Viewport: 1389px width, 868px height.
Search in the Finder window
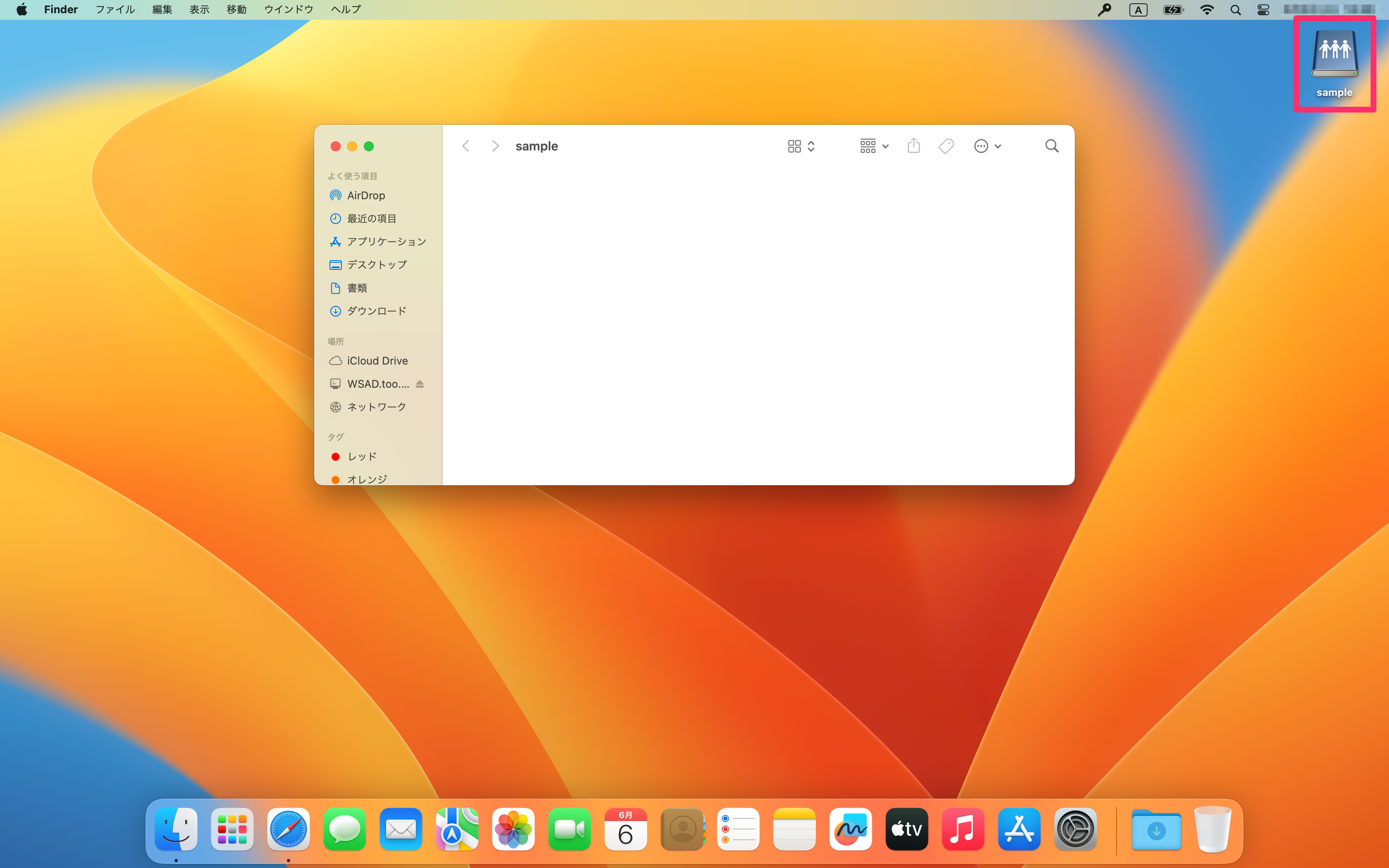pyautogui.click(x=1052, y=146)
